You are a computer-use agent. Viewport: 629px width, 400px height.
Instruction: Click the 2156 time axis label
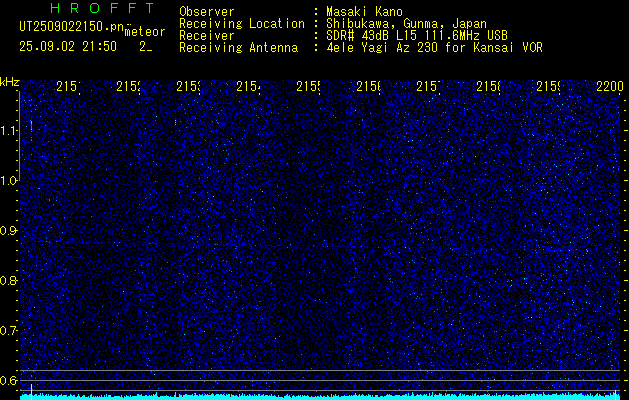point(368,86)
